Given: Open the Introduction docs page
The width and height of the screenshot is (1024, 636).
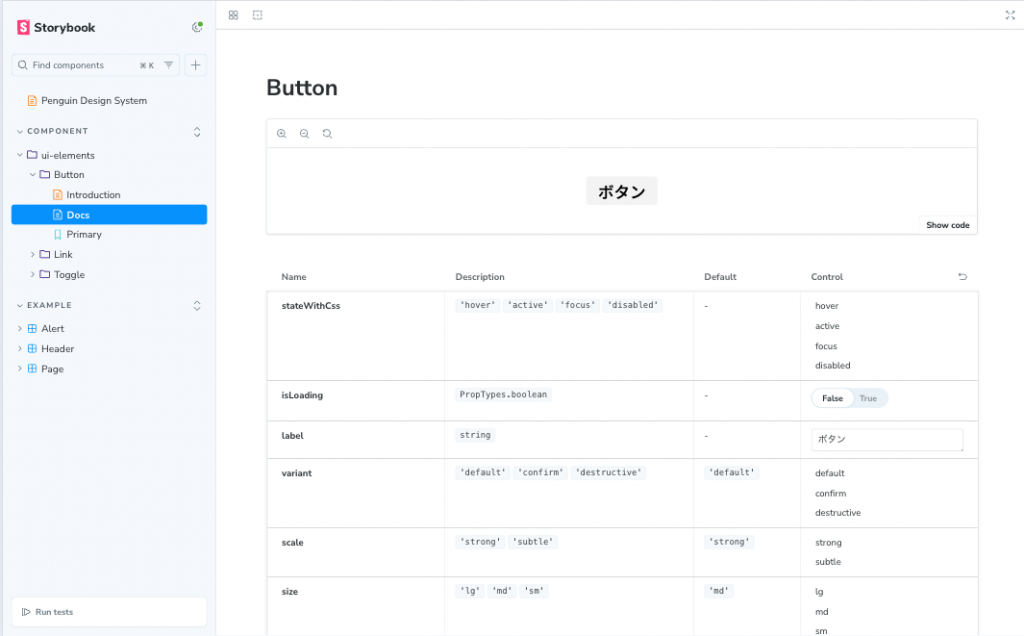Looking at the screenshot, I should (93, 195).
